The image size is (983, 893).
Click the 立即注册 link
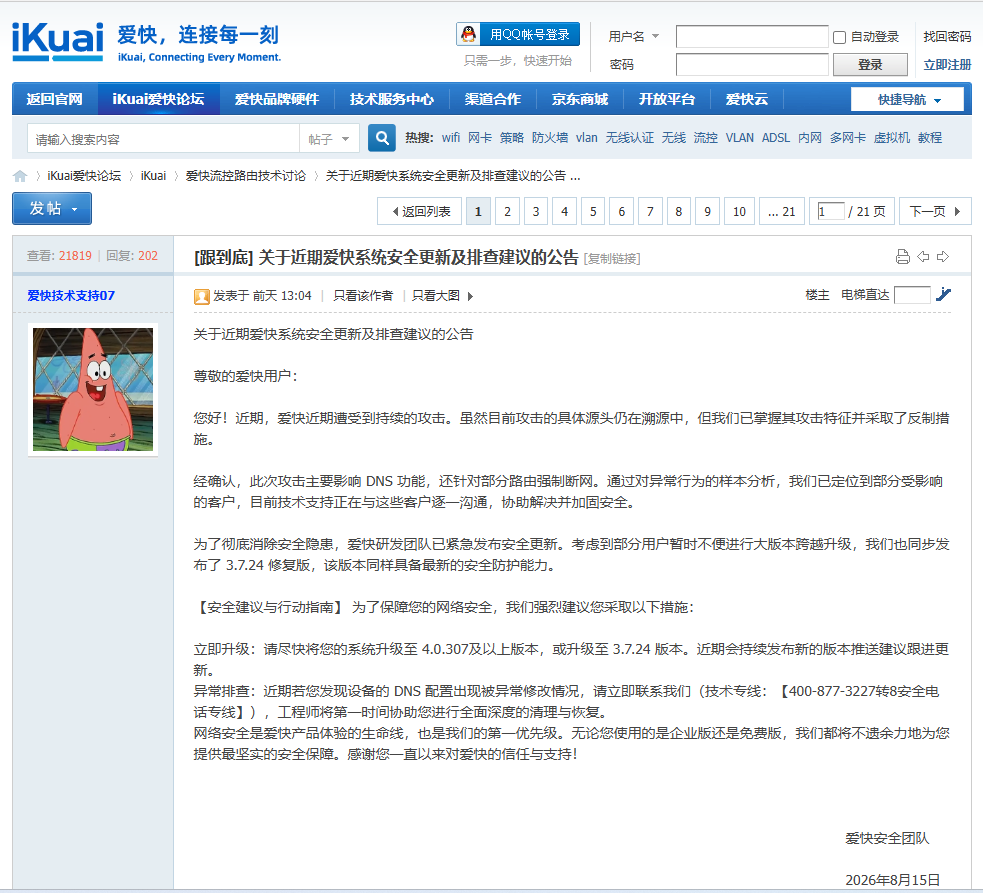947,65
